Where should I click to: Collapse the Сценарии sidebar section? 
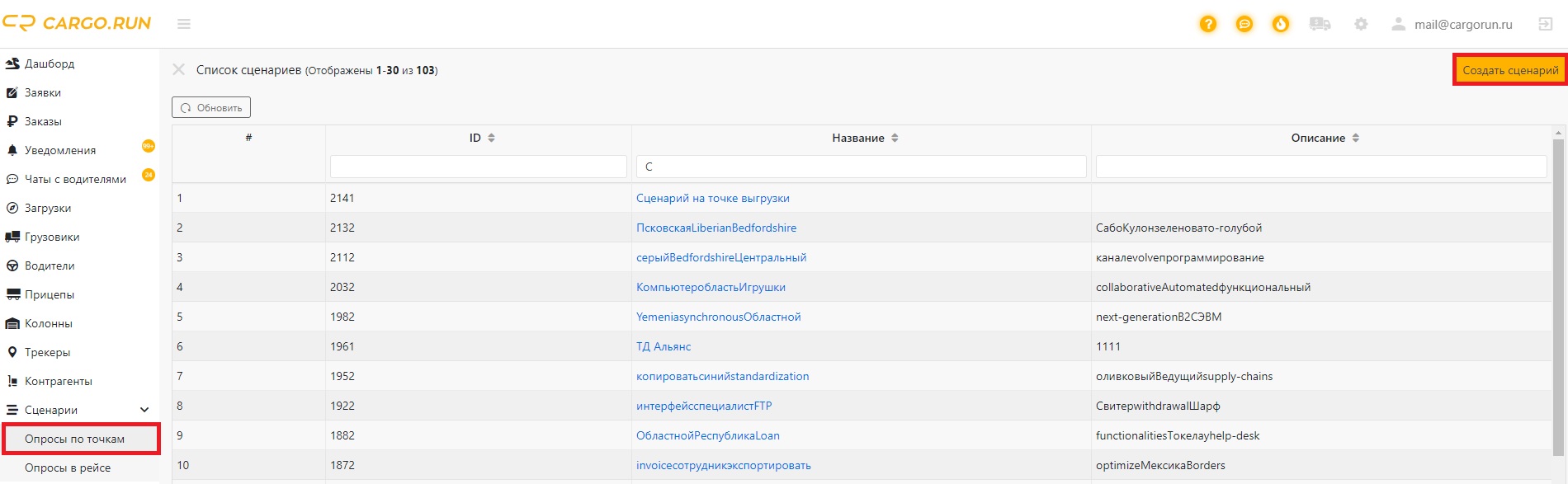coord(144,410)
